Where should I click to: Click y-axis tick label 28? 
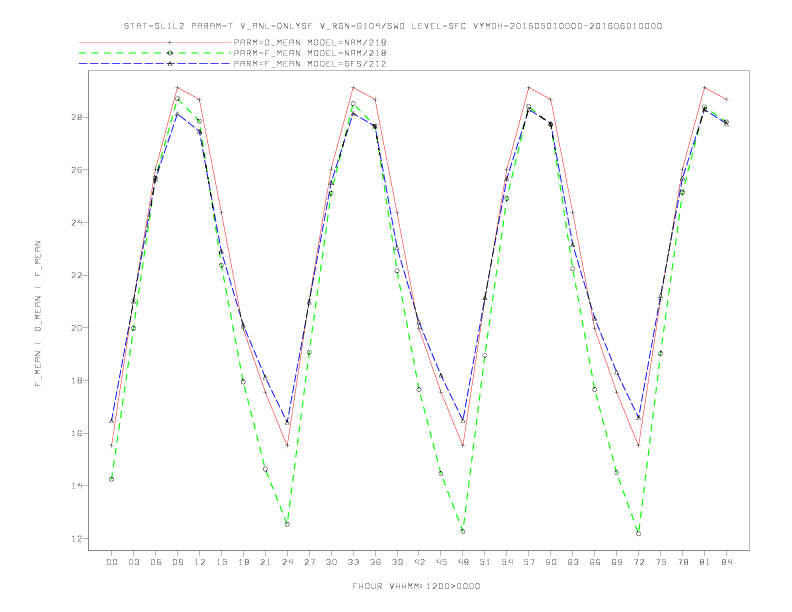pos(76,117)
